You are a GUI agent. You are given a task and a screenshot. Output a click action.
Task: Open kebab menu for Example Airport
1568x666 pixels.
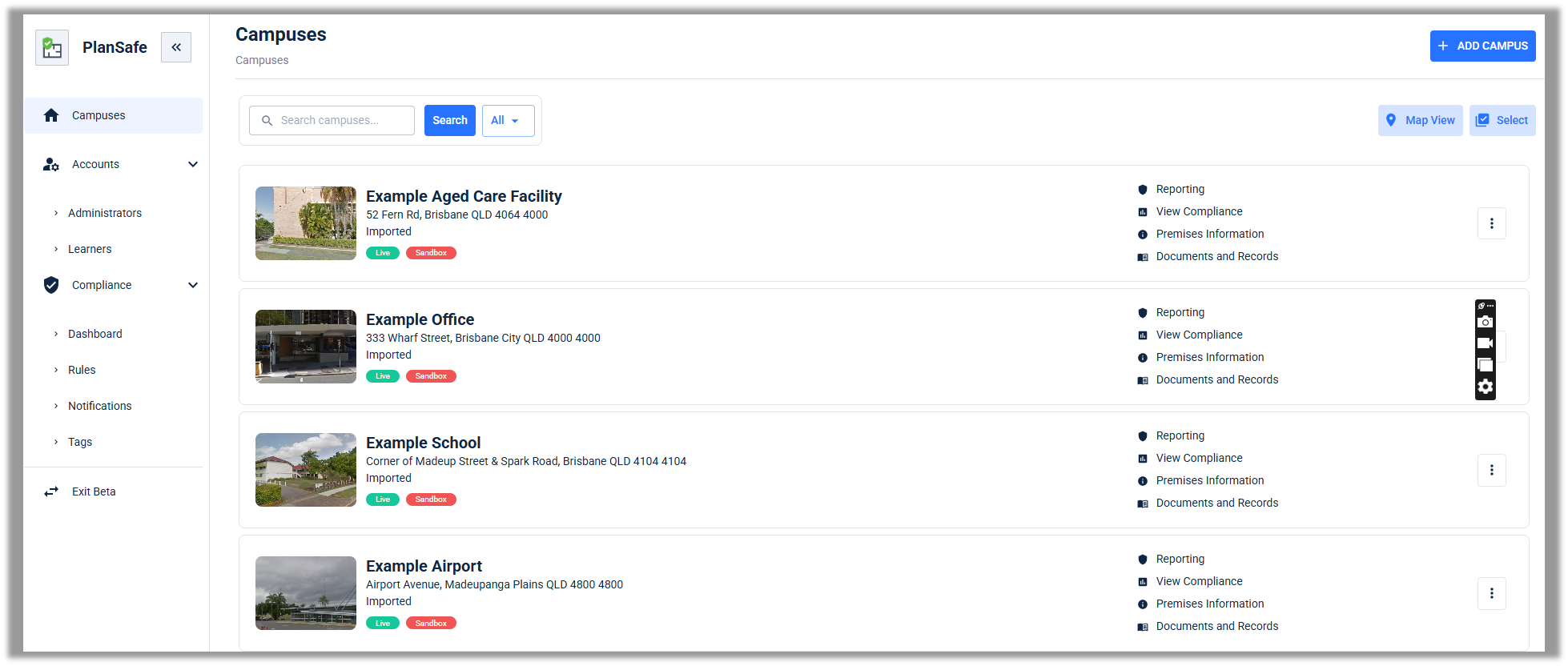1491,593
